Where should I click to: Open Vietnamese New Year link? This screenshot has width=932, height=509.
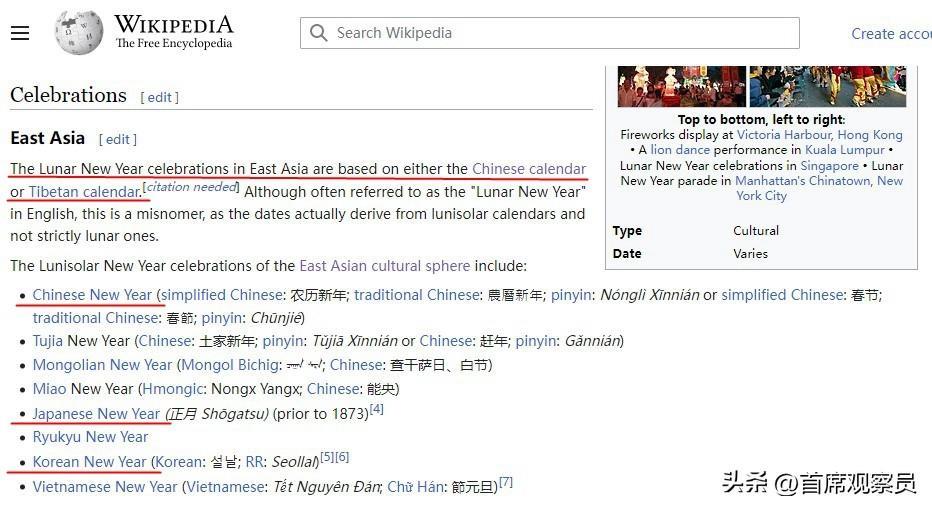pyautogui.click(x=105, y=487)
